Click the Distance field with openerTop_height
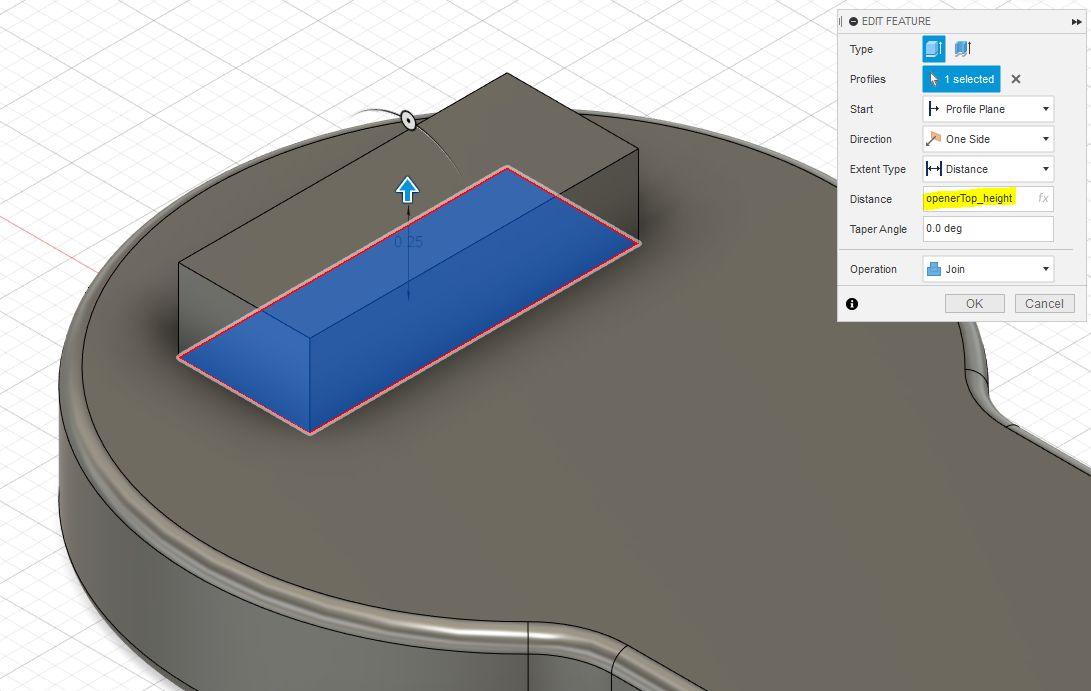Viewport: 1091px width, 691px height. 975,199
